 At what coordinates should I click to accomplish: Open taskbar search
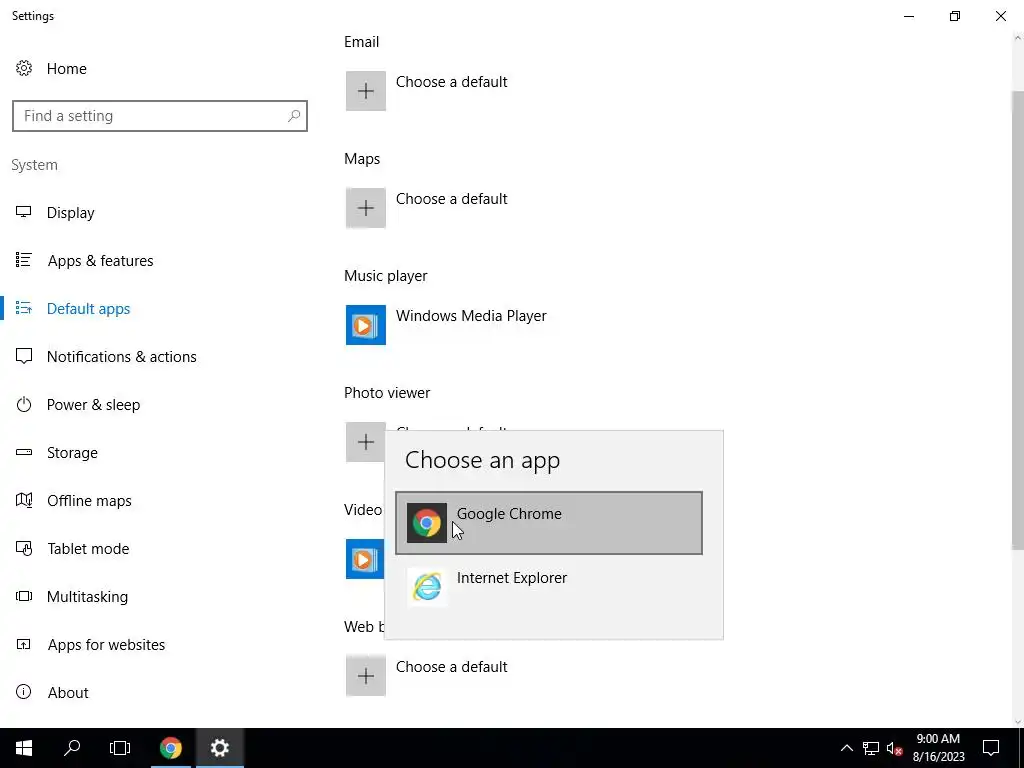[x=72, y=748]
